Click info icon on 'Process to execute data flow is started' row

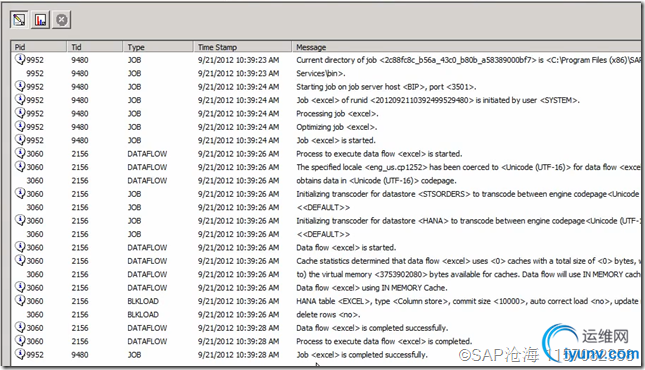click(20, 153)
